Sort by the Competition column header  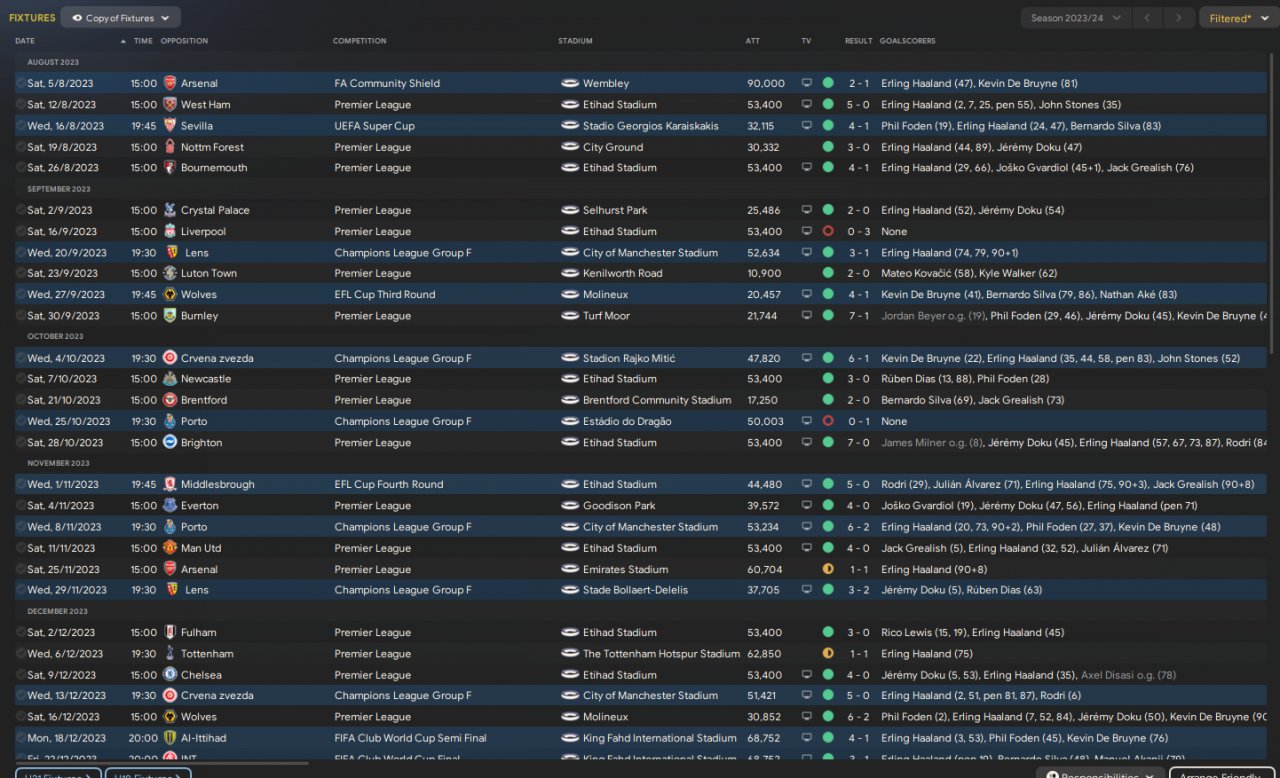click(360, 41)
